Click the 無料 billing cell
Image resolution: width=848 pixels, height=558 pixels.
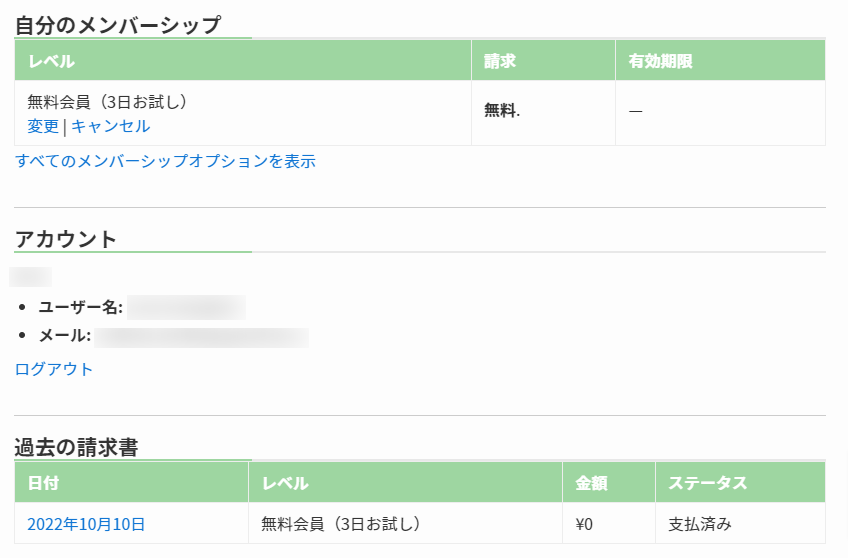point(502,111)
